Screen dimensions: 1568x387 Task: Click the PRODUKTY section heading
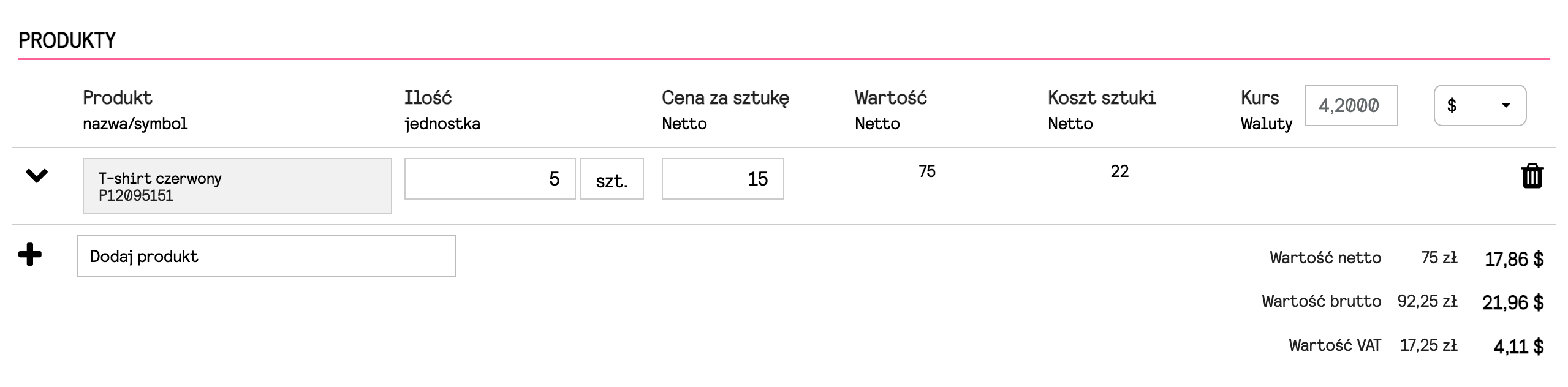[67, 40]
